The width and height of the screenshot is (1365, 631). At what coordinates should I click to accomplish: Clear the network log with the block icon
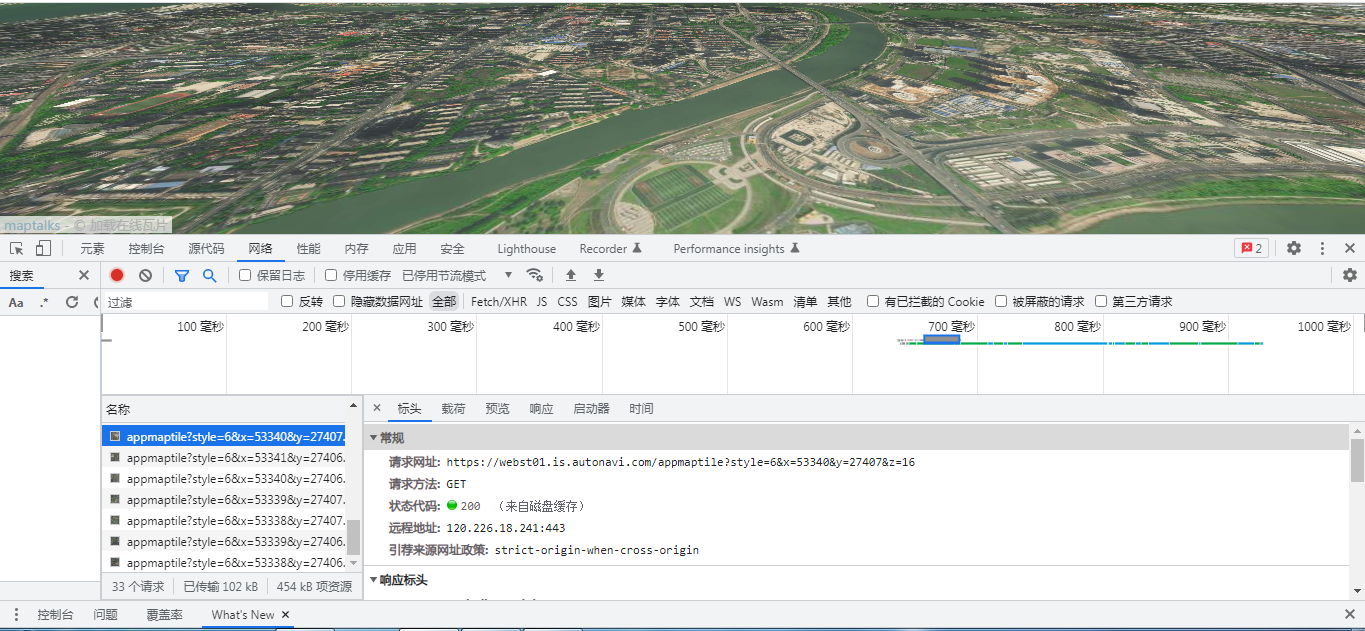(x=146, y=275)
